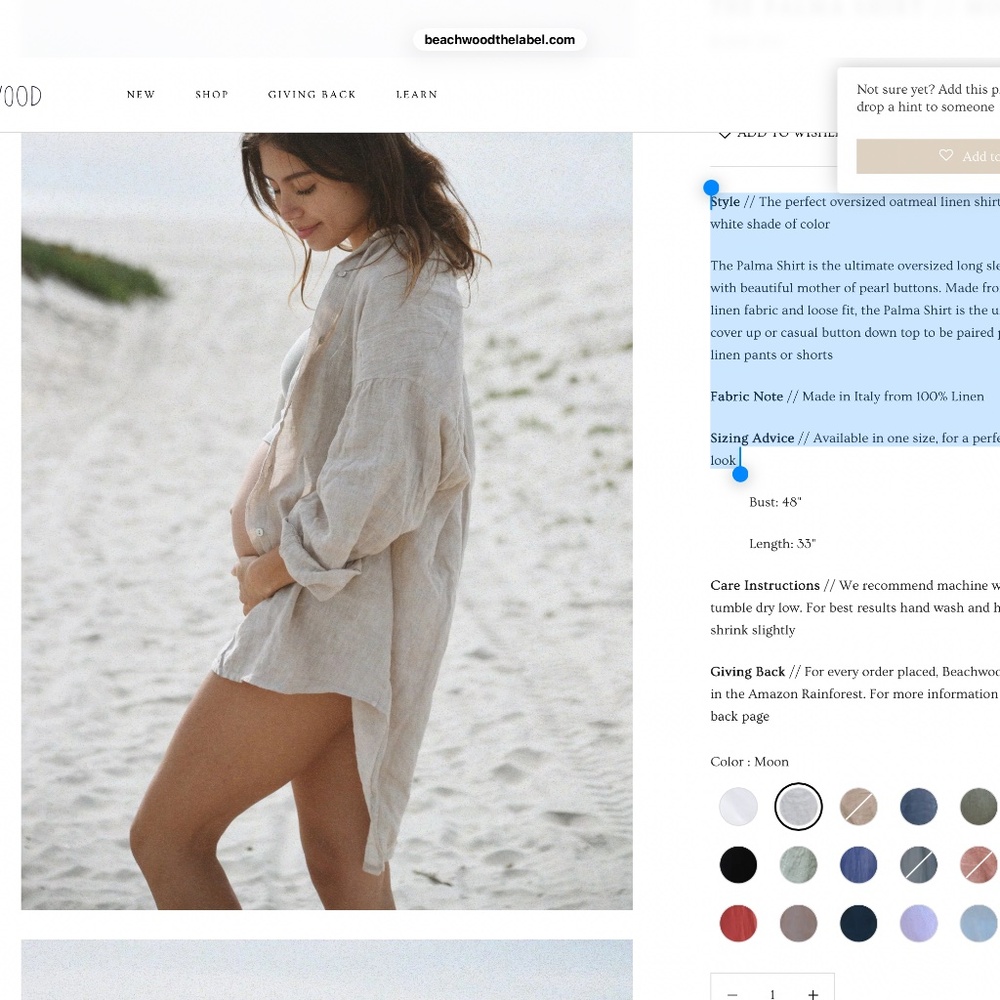Select the black color swatch
The width and height of the screenshot is (1000, 1000).
coord(738,865)
